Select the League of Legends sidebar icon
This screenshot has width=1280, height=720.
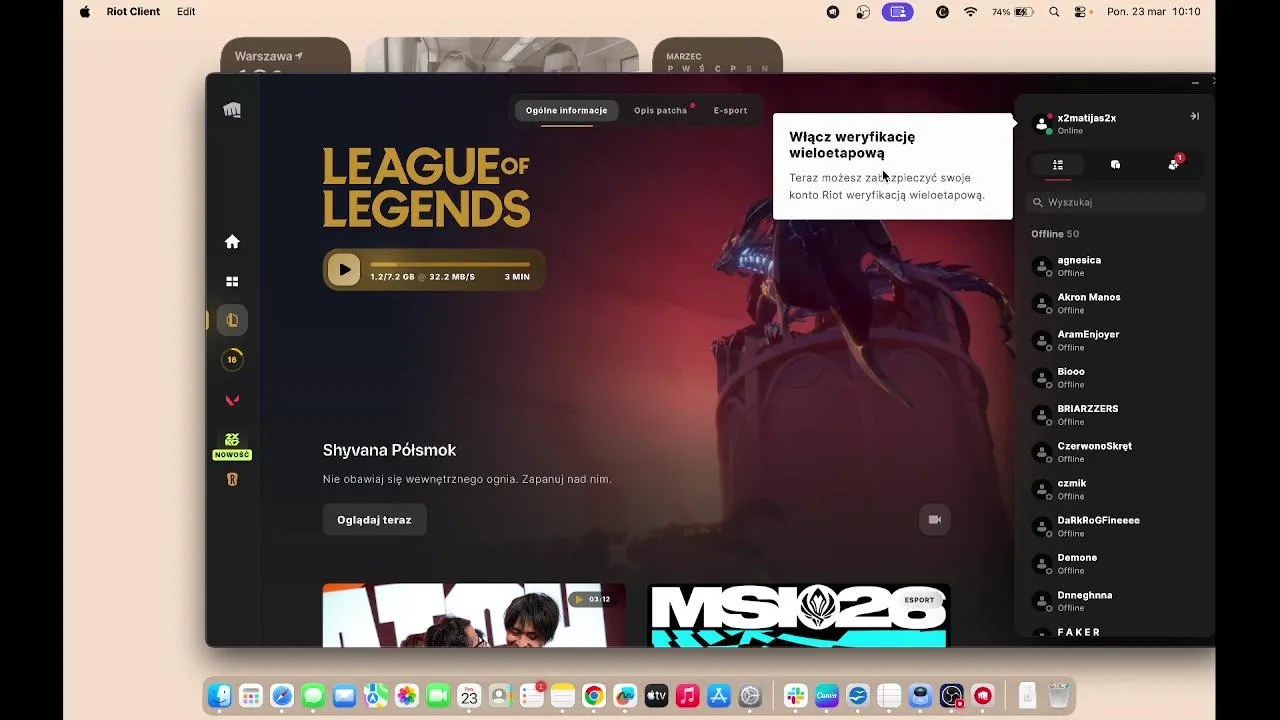click(x=232, y=320)
